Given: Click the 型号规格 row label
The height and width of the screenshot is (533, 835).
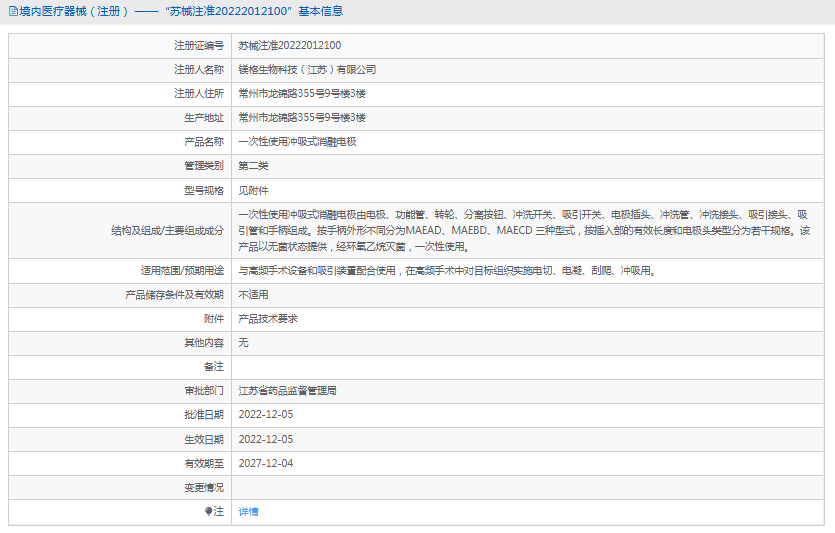Looking at the screenshot, I should (x=204, y=191).
